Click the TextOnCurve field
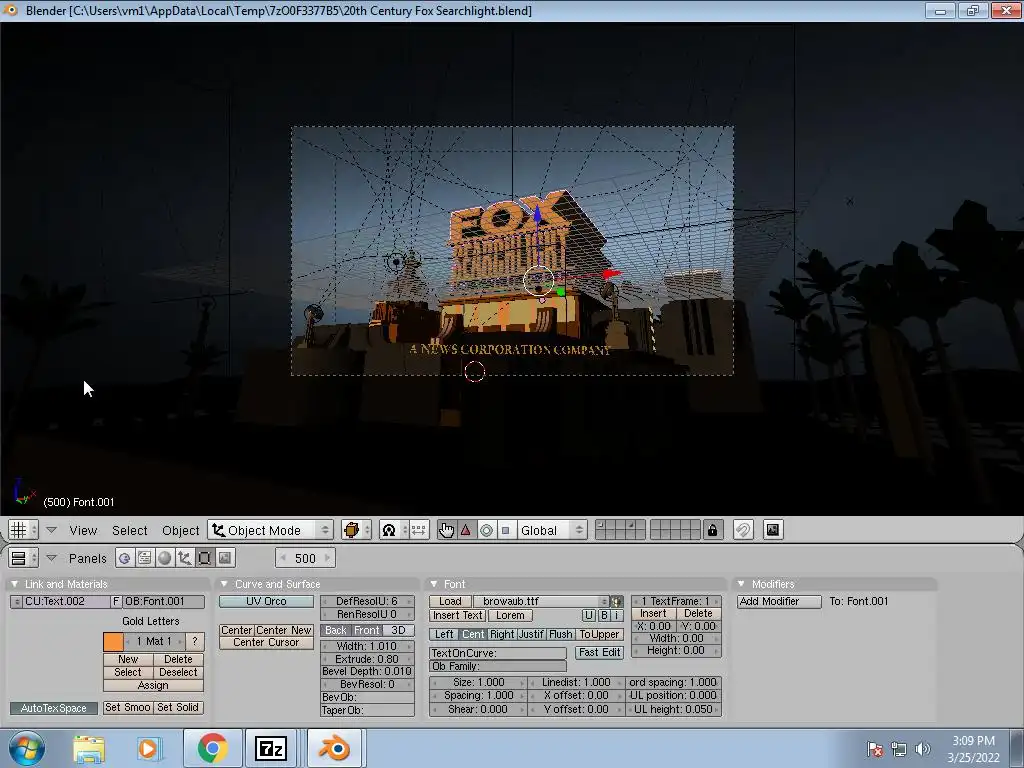This screenshot has width=1024, height=768. [498, 653]
